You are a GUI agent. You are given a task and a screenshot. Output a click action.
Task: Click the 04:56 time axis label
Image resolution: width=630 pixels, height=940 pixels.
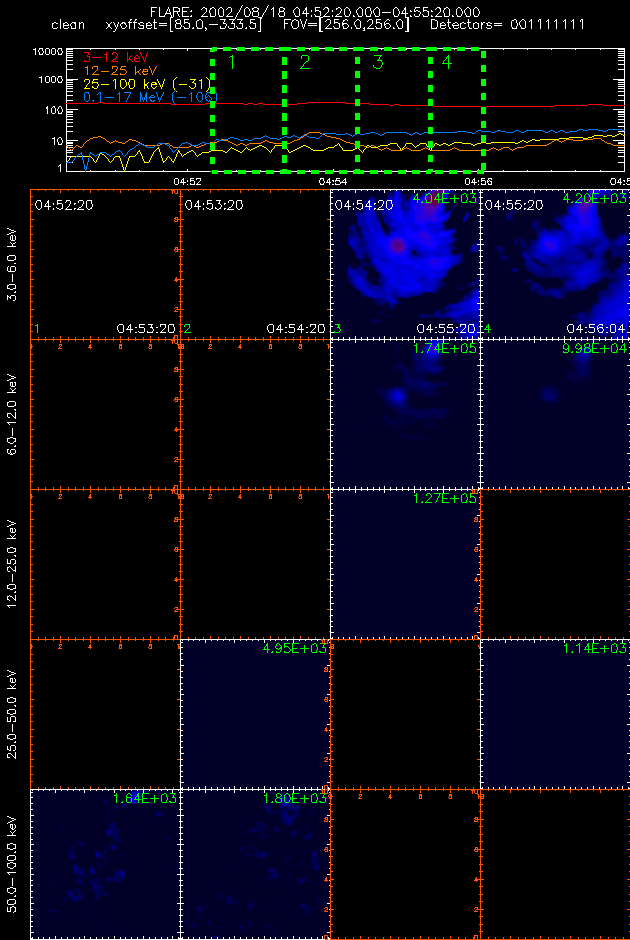click(x=478, y=180)
